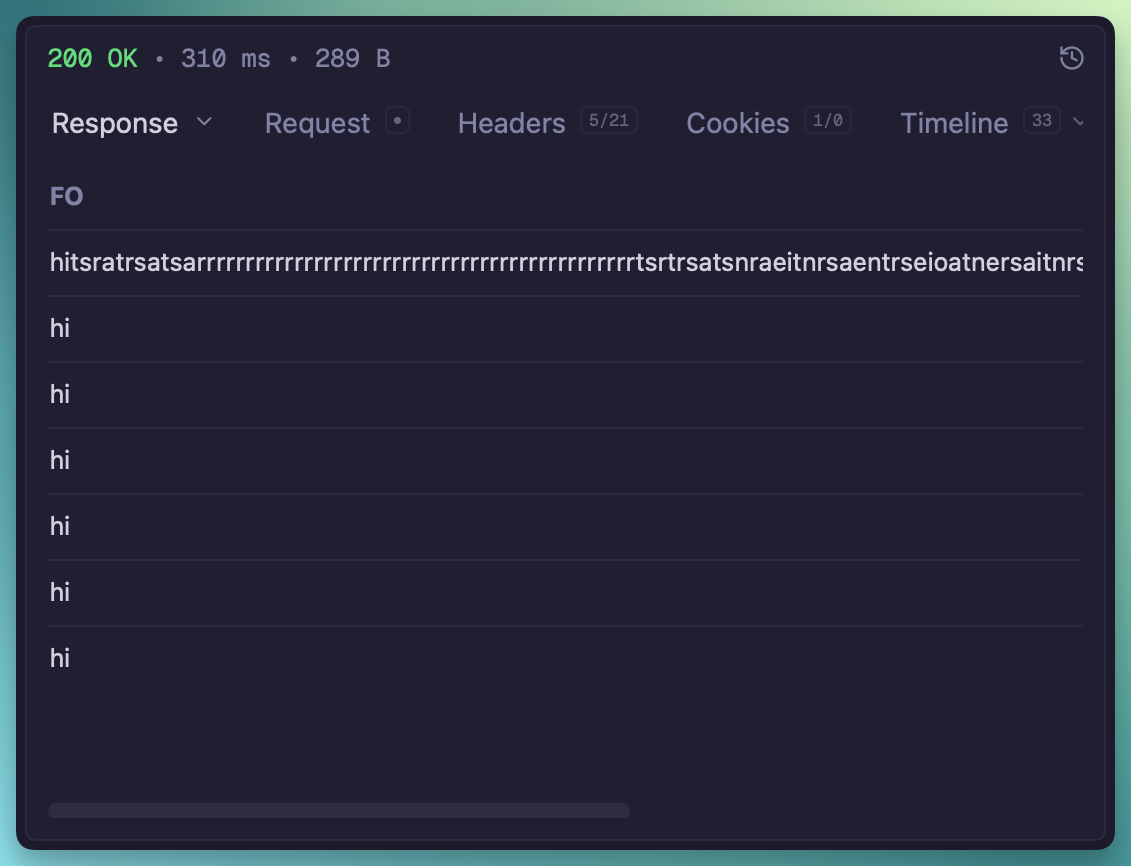The height and width of the screenshot is (866, 1131).
Task: Click the 1/0 badge next to Cookies
Action: click(827, 122)
